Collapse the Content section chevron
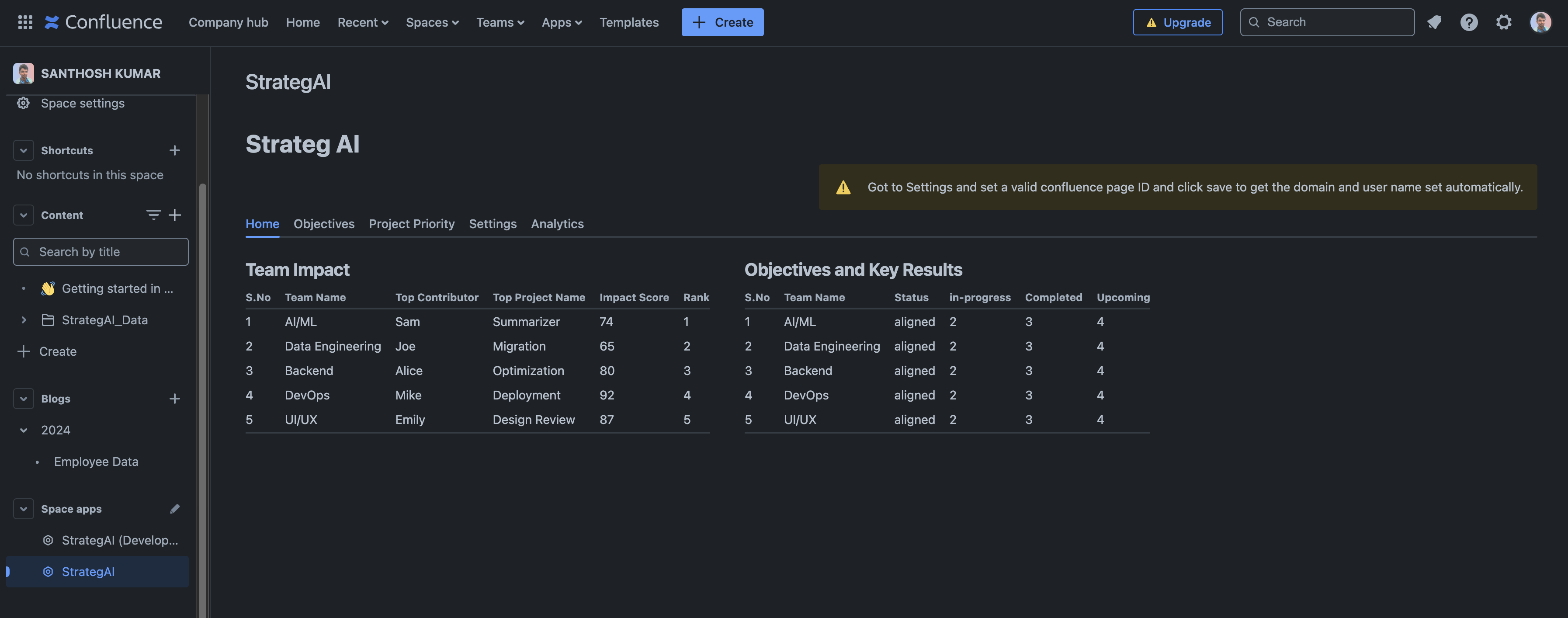Viewport: 1568px width, 618px height. [x=23, y=215]
